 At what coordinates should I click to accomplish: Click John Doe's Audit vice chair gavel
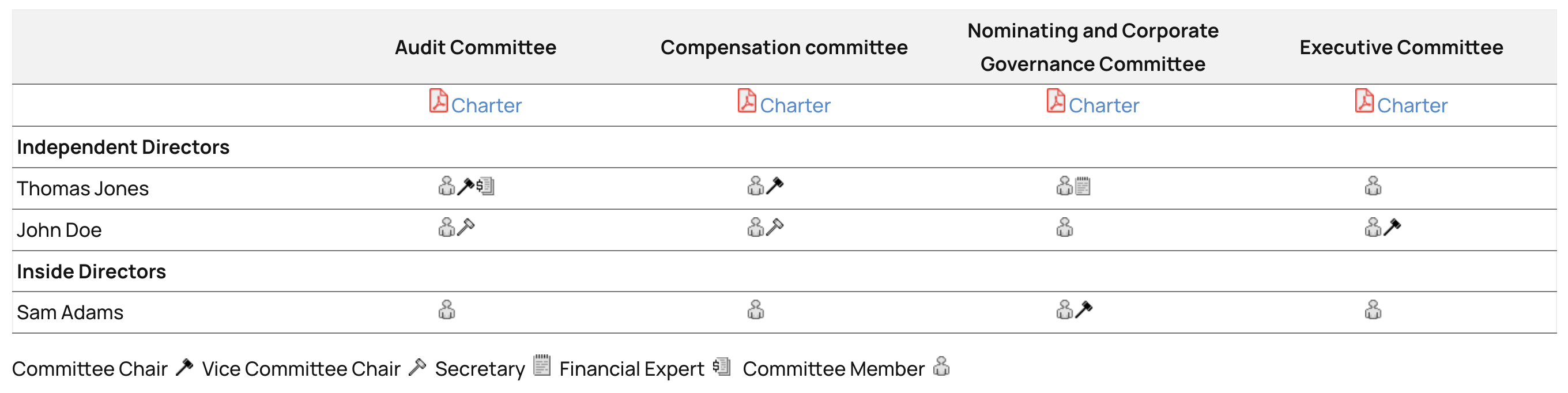466,228
